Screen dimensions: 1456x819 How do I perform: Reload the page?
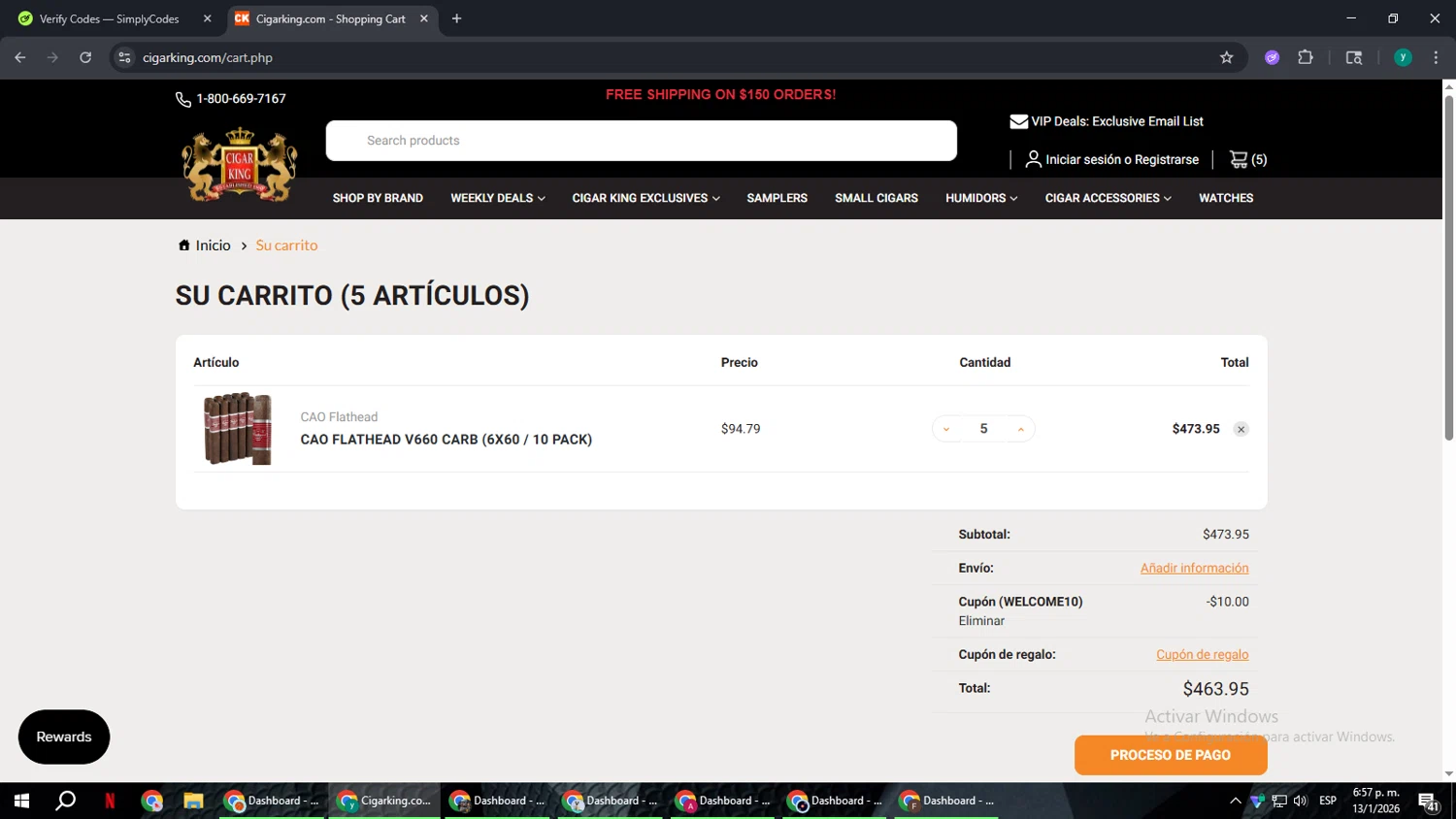click(85, 57)
